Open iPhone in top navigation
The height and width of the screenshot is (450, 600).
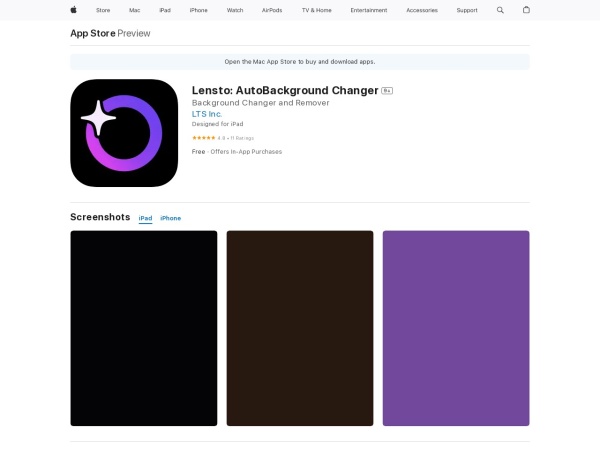tap(198, 10)
